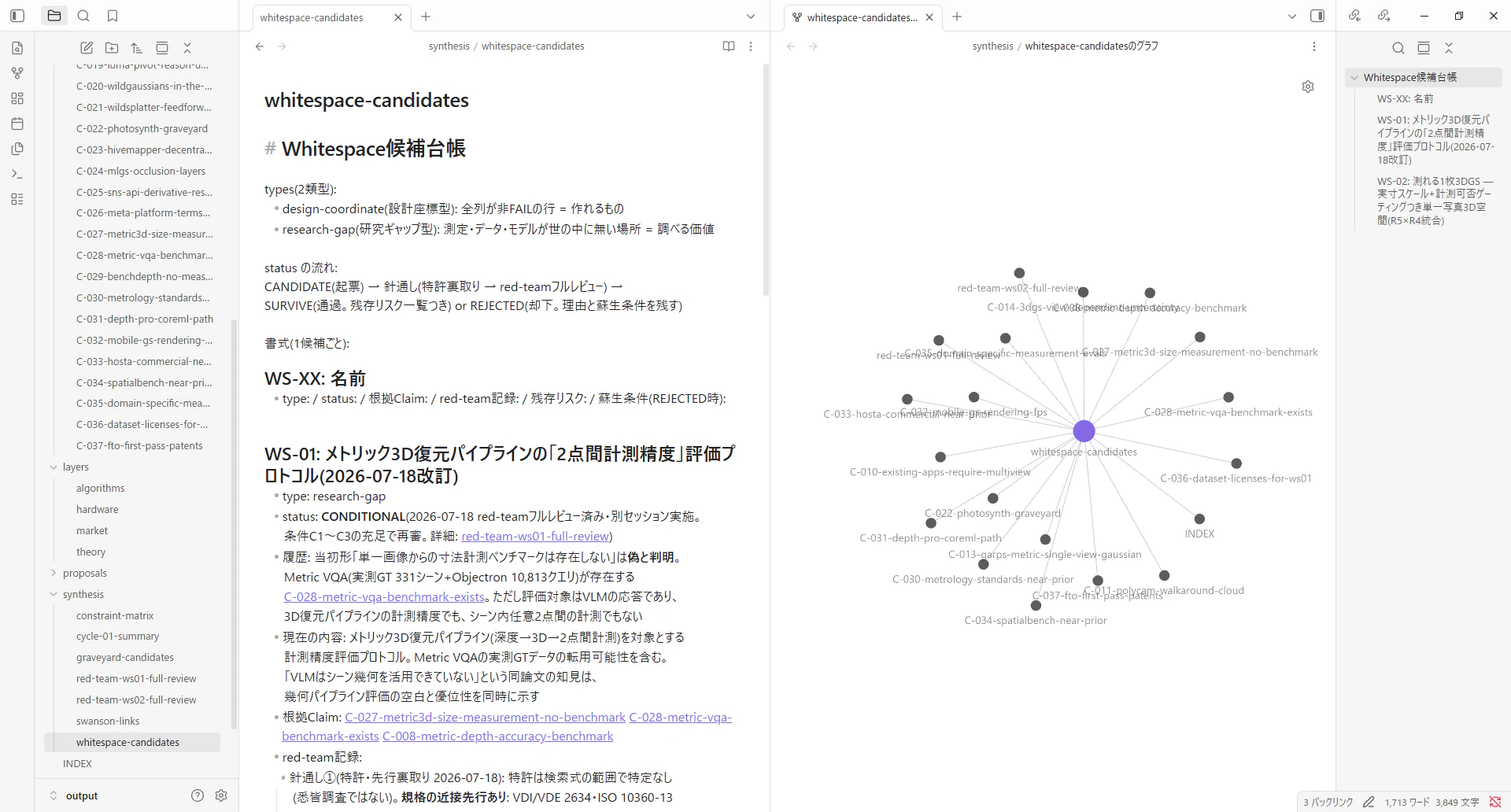Open red-team-ws02-full-review in file explorer

(x=136, y=700)
